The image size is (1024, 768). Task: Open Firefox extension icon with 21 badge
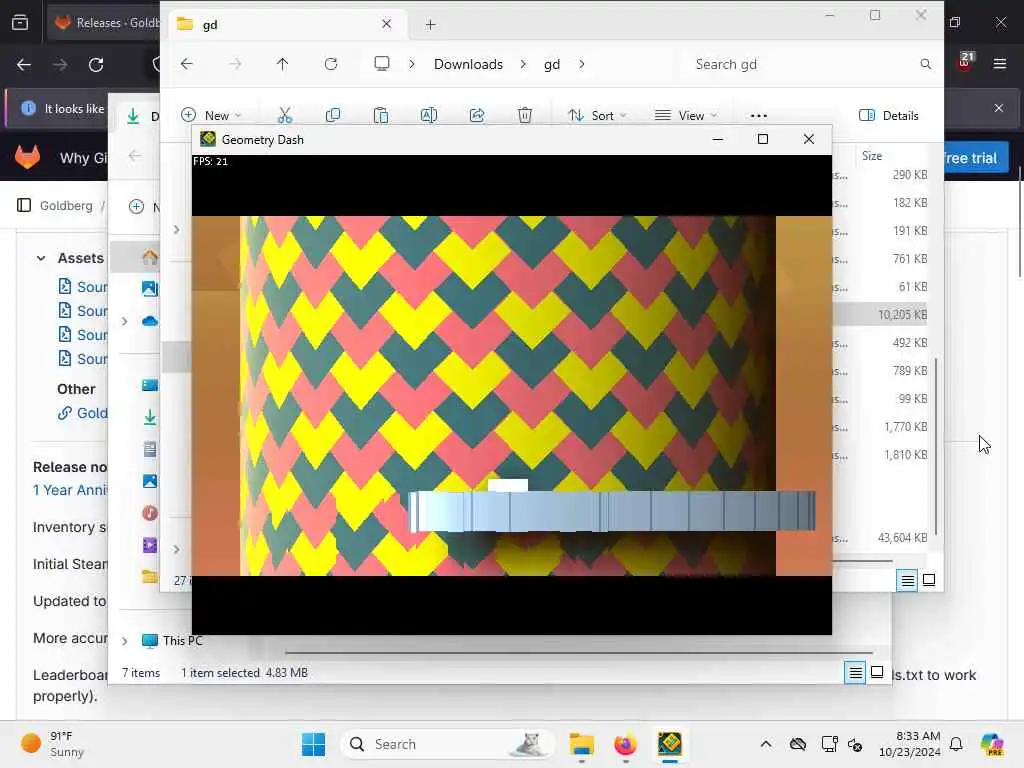965,62
